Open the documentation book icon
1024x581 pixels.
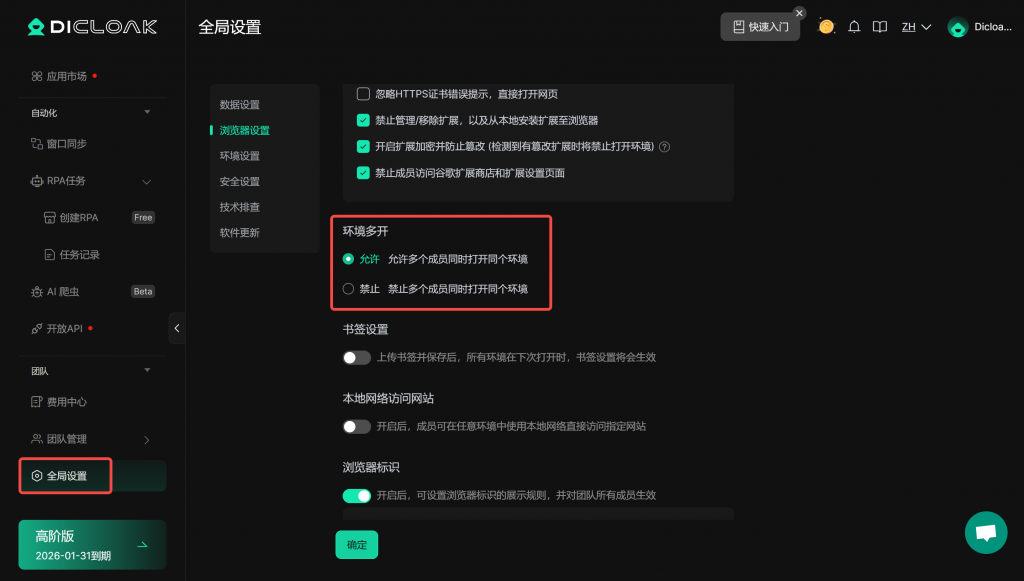click(880, 27)
